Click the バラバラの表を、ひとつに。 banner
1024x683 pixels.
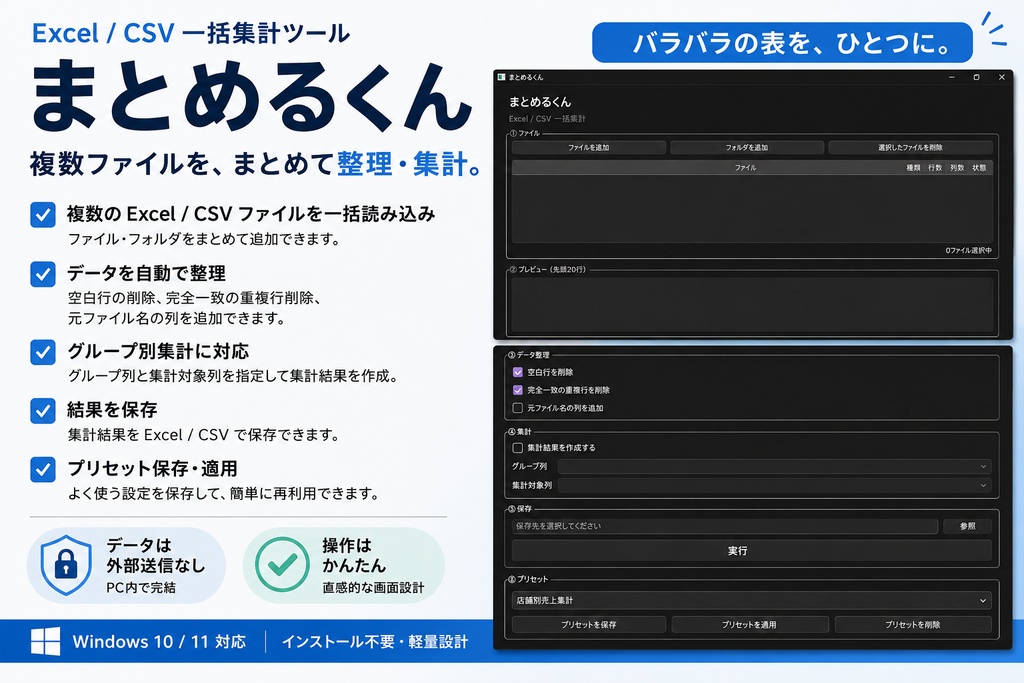pyautogui.click(x=782, y=43)
